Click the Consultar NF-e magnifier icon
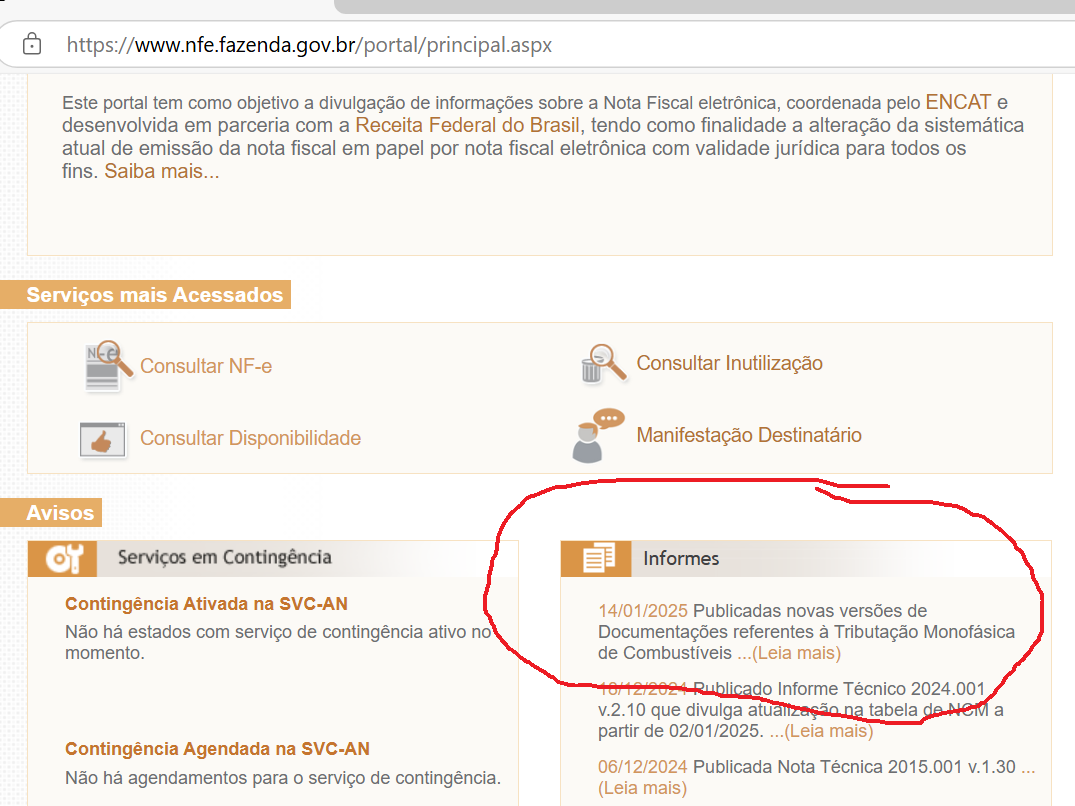This screenshot has width=1075, height=806. (x=108, y=366)
